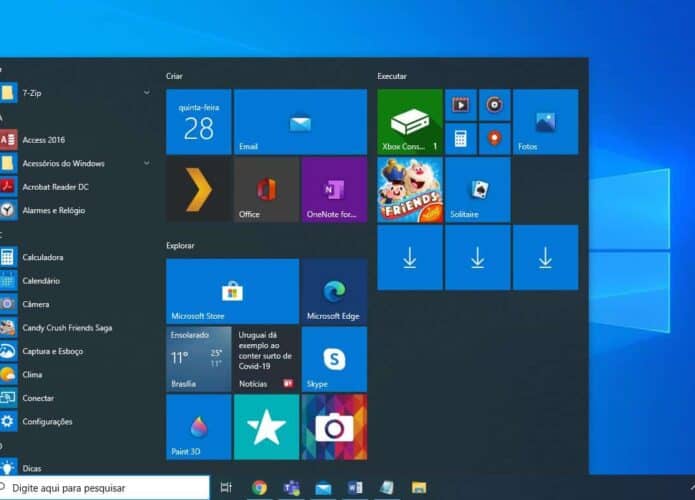The image size is (695, 500).
Task: Open the Brasília weather tile
Action: pos(199,359)
